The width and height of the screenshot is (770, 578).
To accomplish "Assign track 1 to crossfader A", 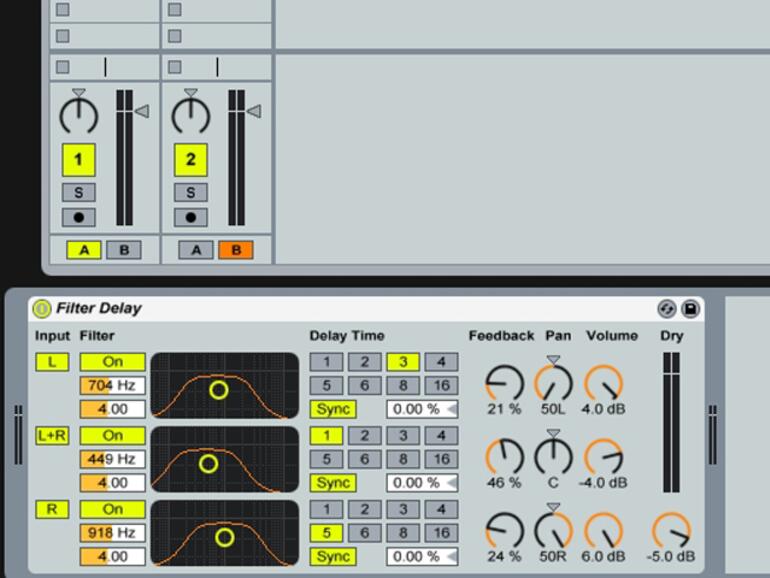I will pyautogui.click(x=84, y=250).
